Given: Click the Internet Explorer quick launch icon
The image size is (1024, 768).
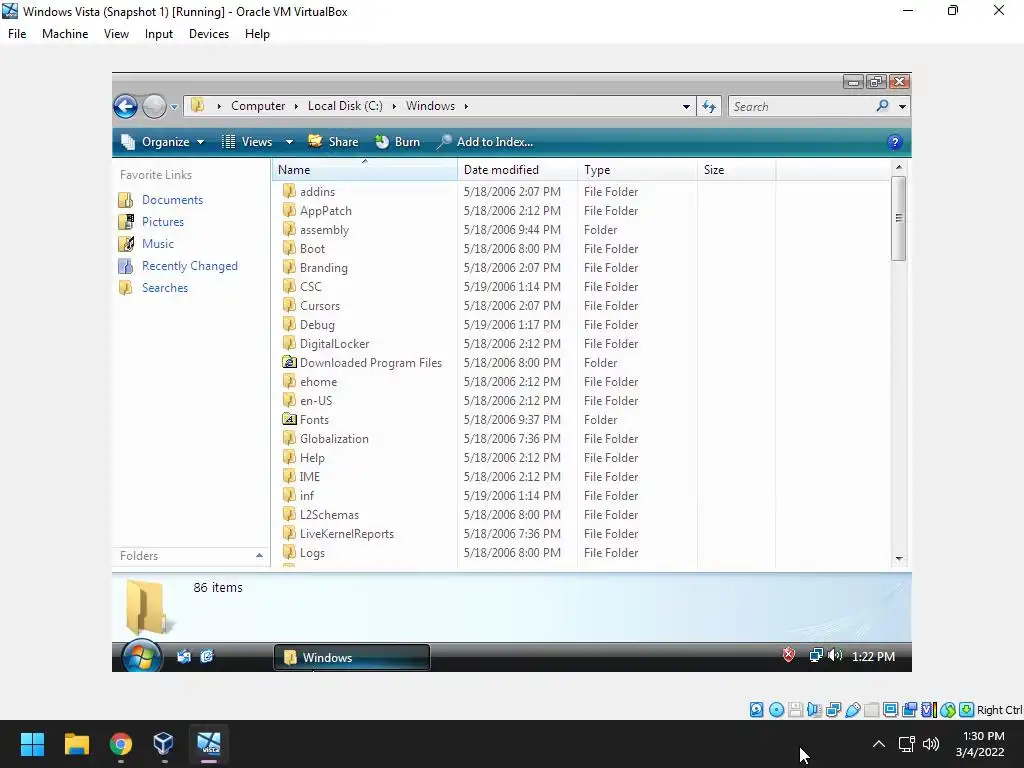Looking at the screenshot, I should (206, 656).
